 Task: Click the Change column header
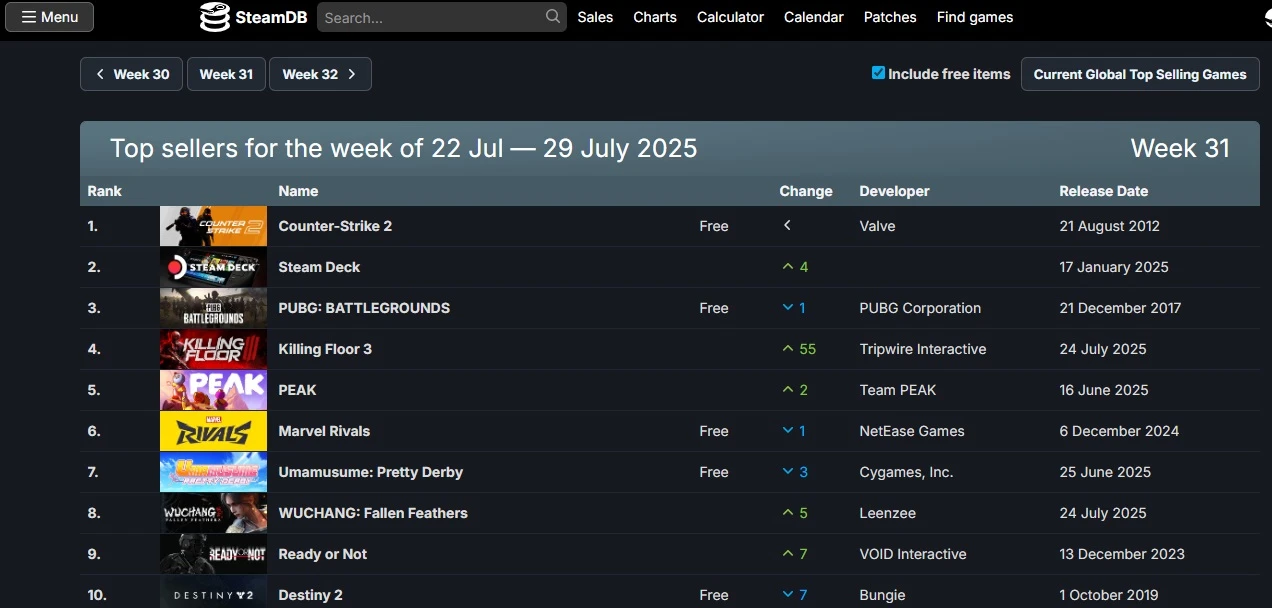point(806,191)
